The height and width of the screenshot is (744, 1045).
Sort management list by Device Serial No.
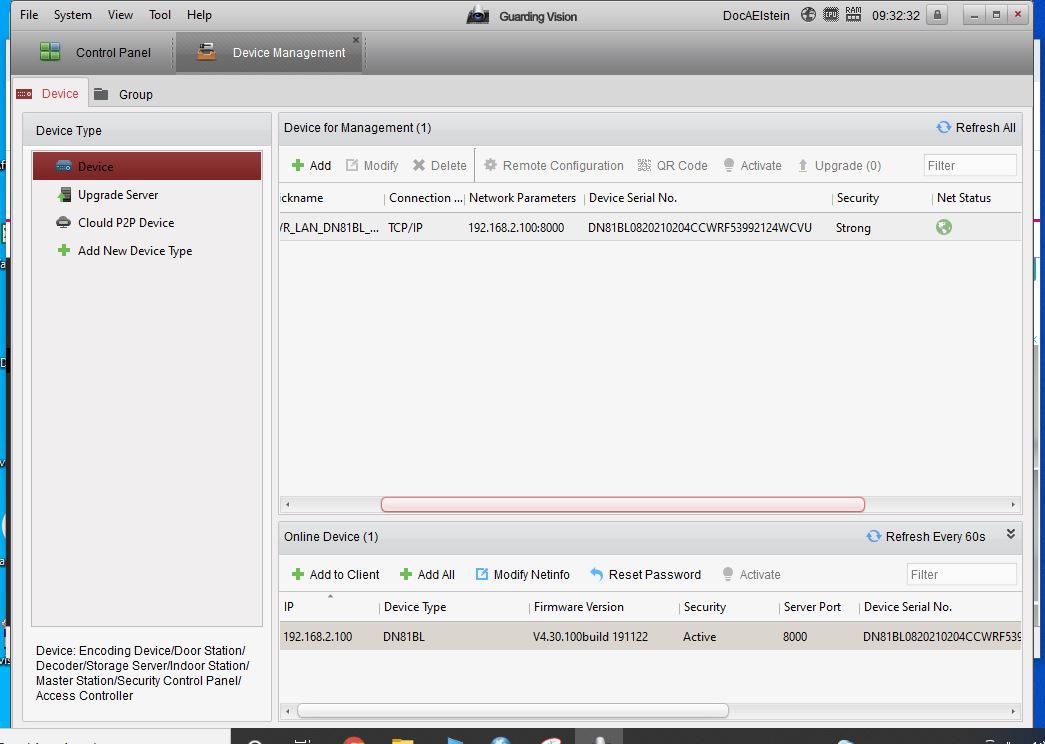click(633, 198)
